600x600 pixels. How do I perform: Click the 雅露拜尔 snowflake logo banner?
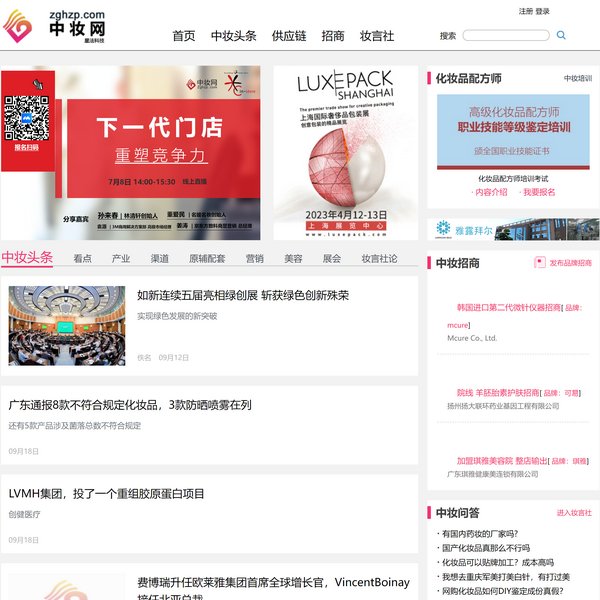click(x=466, y=230)
